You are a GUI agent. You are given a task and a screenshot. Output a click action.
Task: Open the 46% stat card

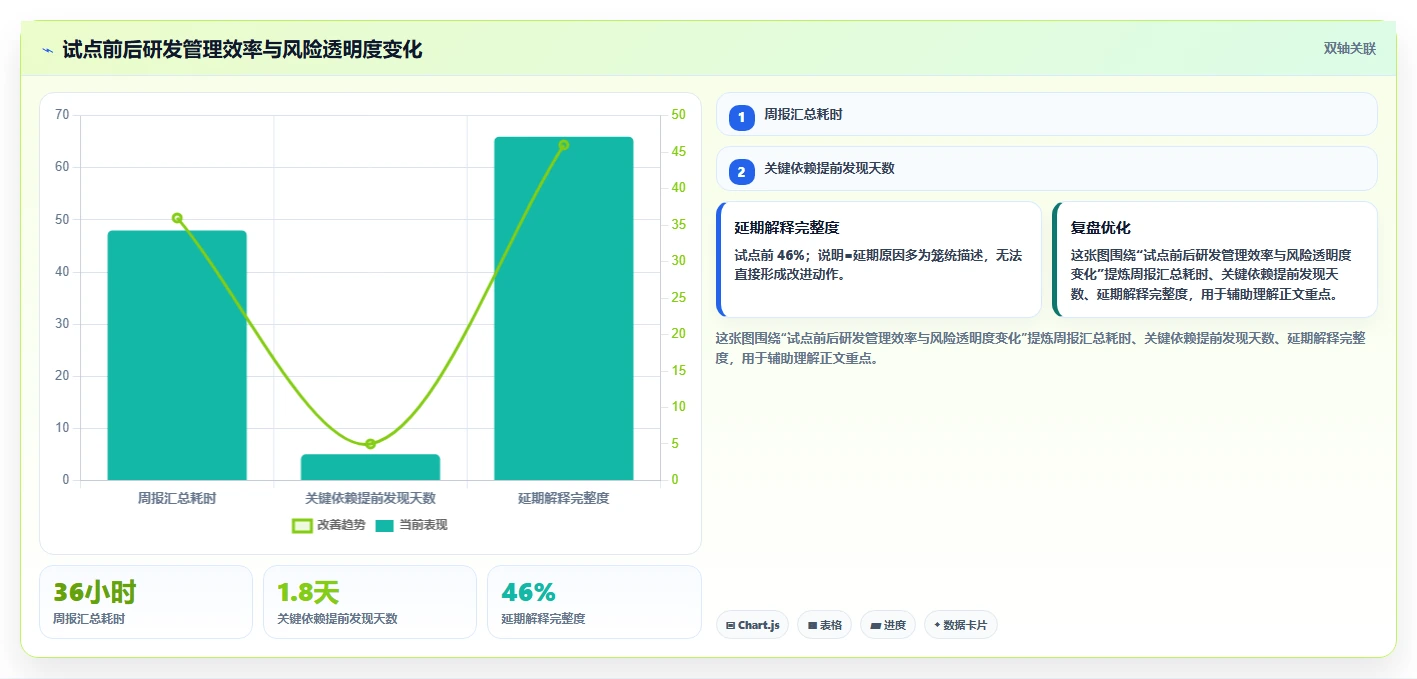(594, 602)
